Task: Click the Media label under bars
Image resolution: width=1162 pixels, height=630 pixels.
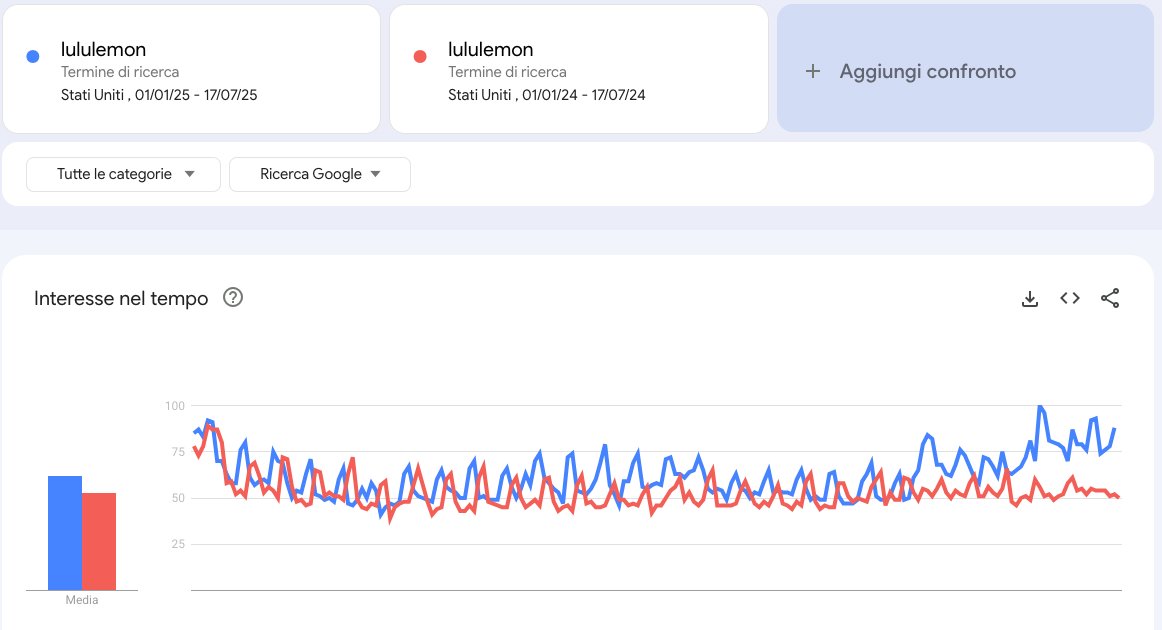Action: [x=82, y=600]
